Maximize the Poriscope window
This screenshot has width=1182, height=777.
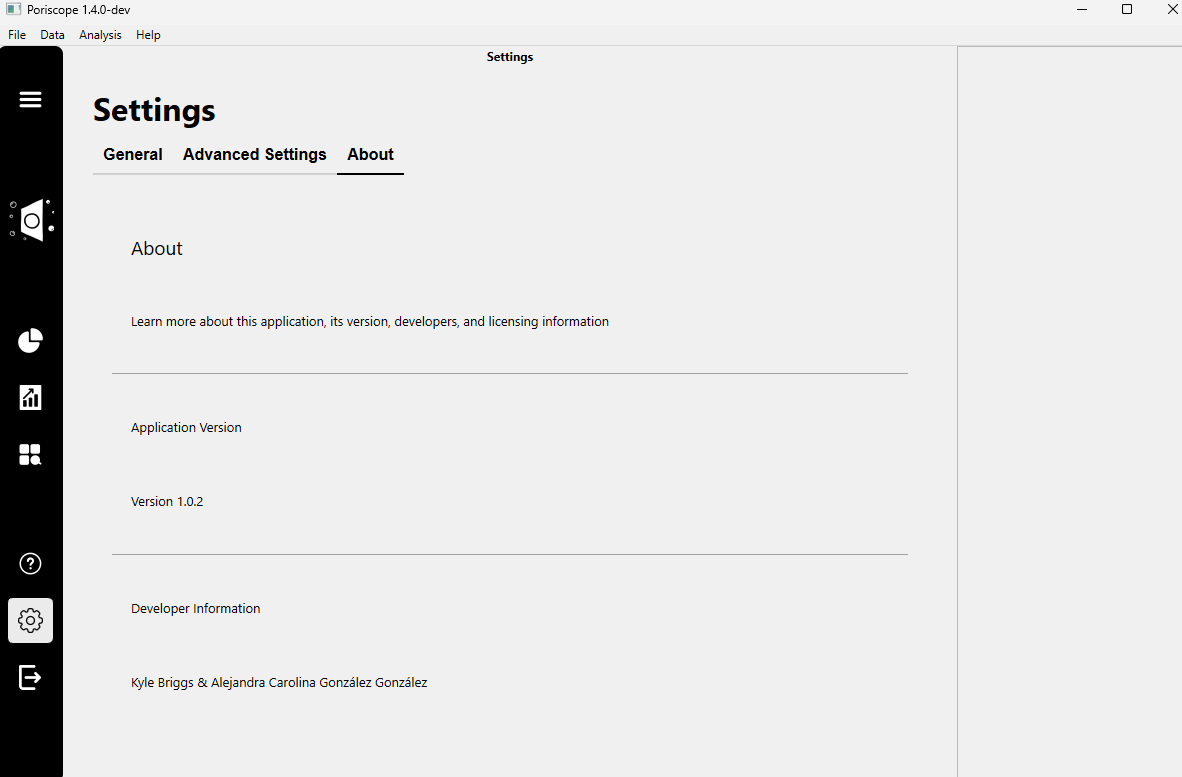(1127, 10)
